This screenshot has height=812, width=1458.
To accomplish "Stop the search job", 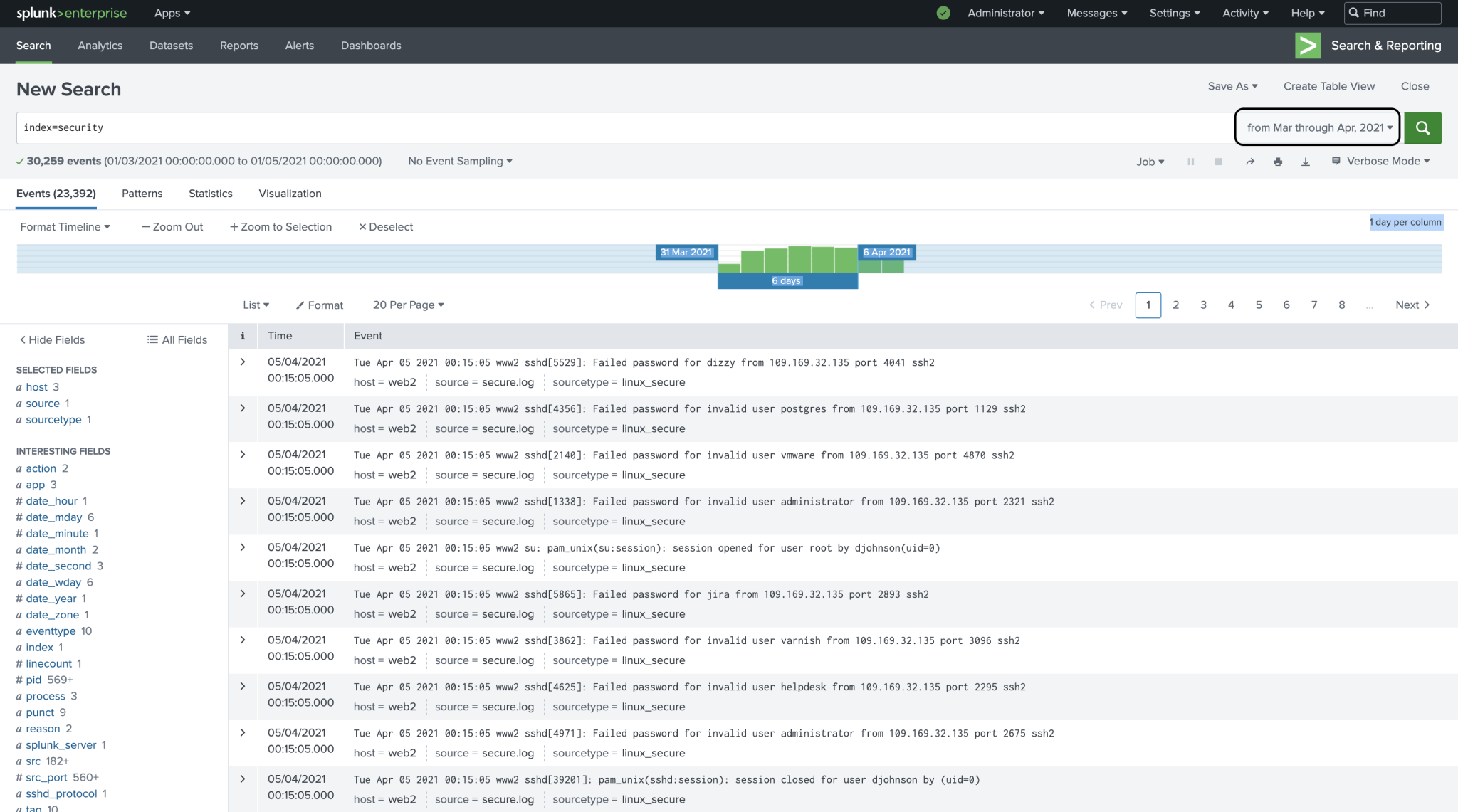I will point(1219,162).
